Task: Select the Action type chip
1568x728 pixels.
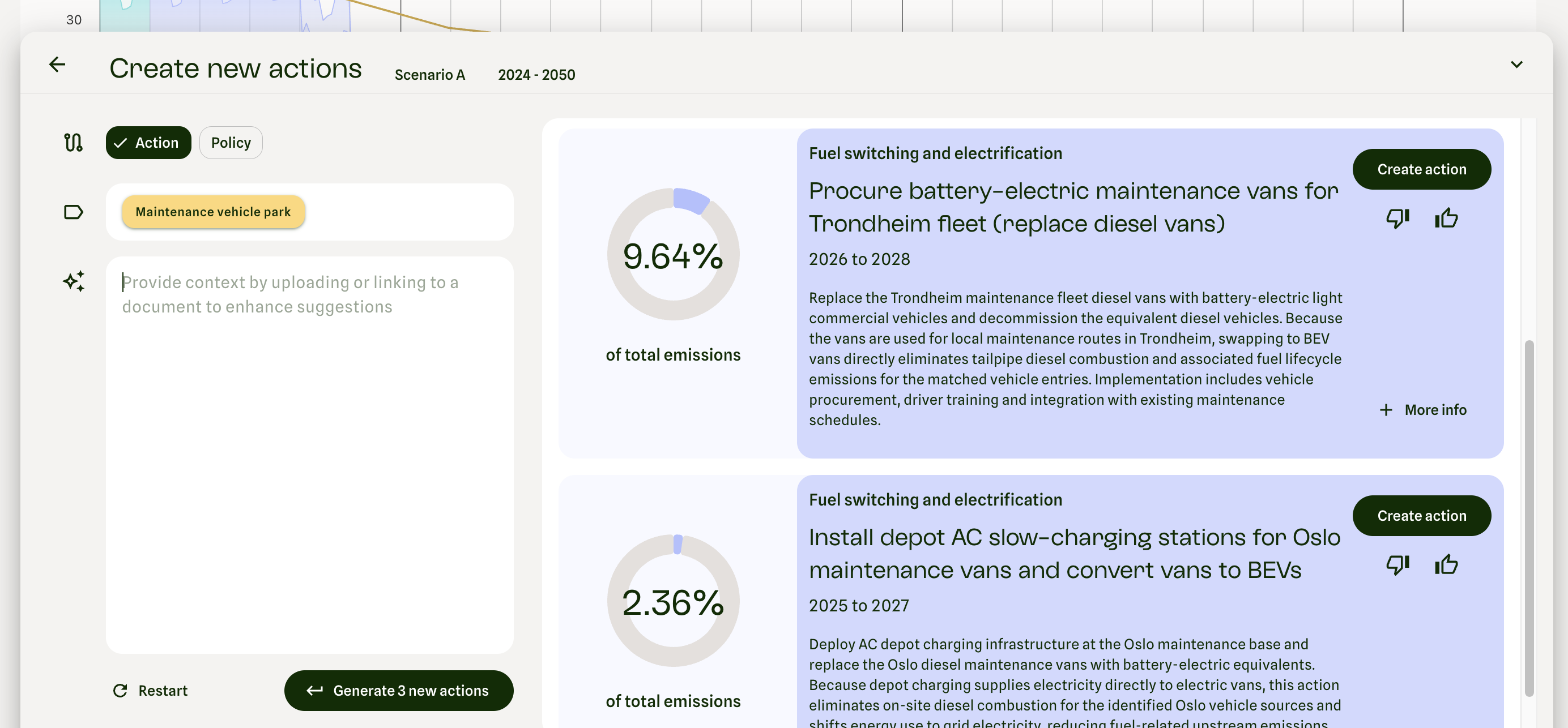Action: 148,142
